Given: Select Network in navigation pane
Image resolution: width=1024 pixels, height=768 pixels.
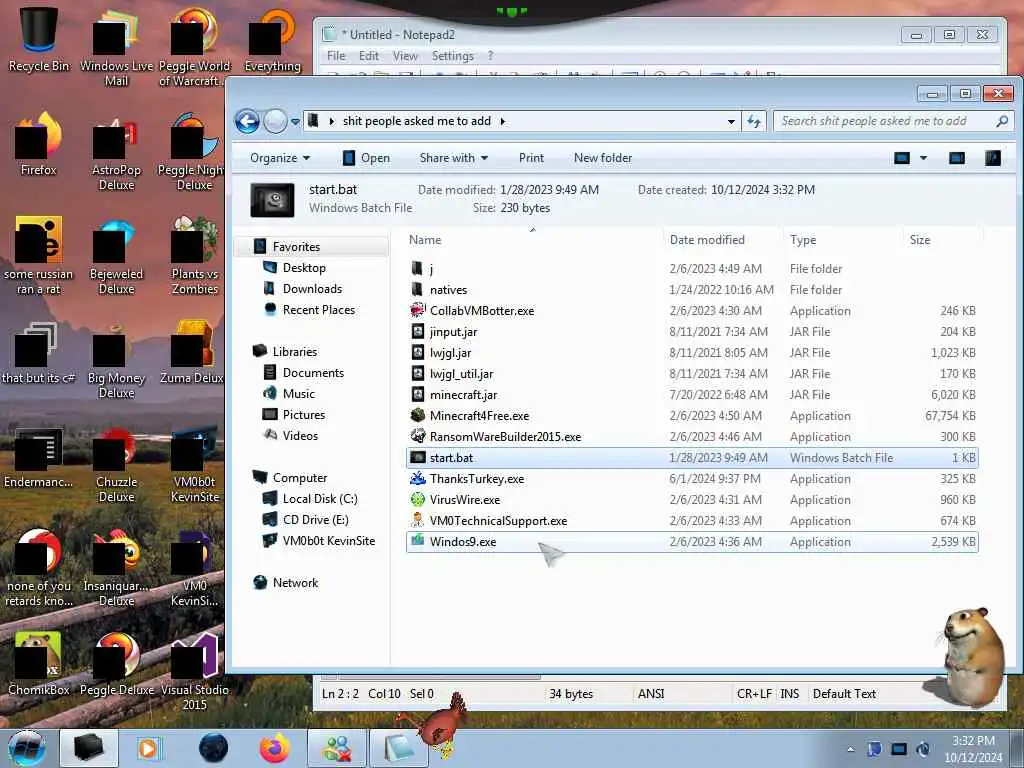Looking at the screenshot, I should coord(295,583).
